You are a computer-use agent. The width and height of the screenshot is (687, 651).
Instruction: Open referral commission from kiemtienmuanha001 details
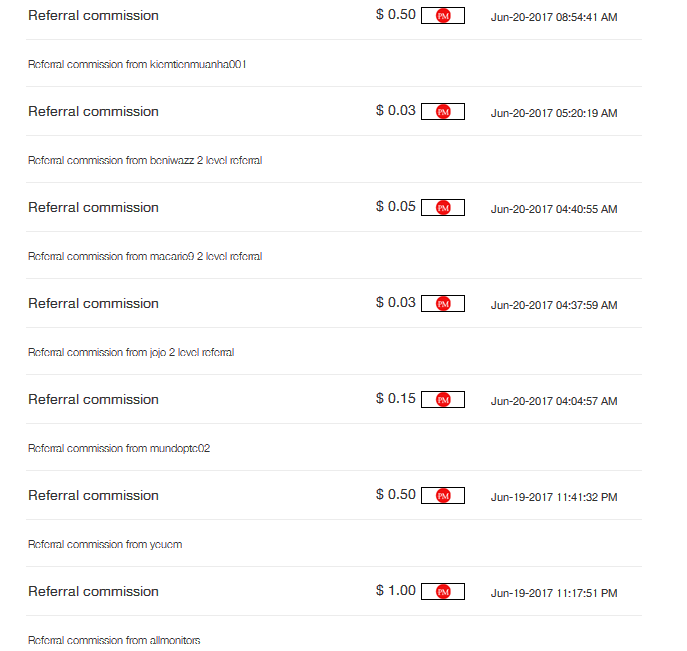pyautogui.click(x=137, y=65)
